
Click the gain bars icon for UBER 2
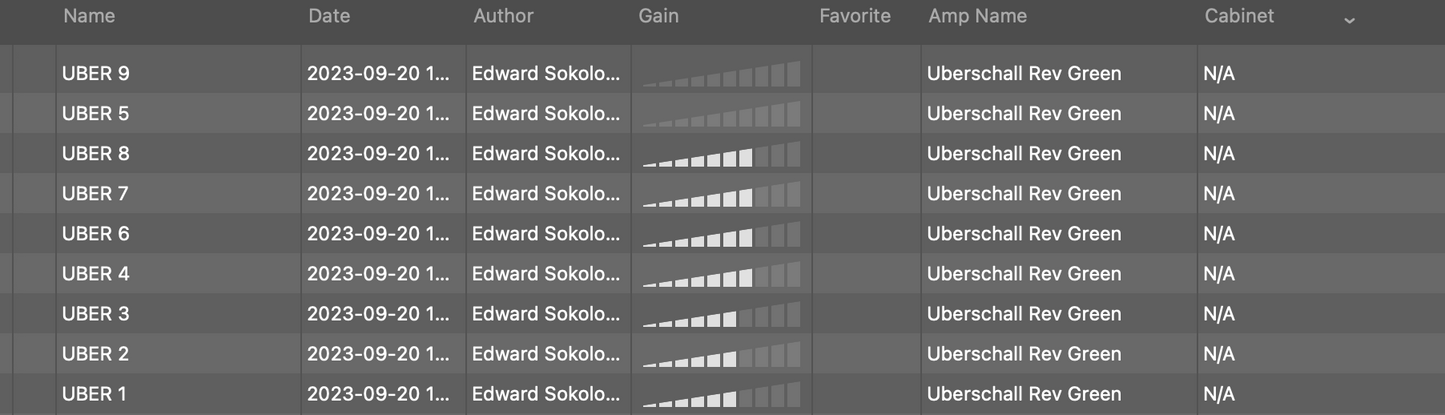pyautogui.click(x=721, y=355)
